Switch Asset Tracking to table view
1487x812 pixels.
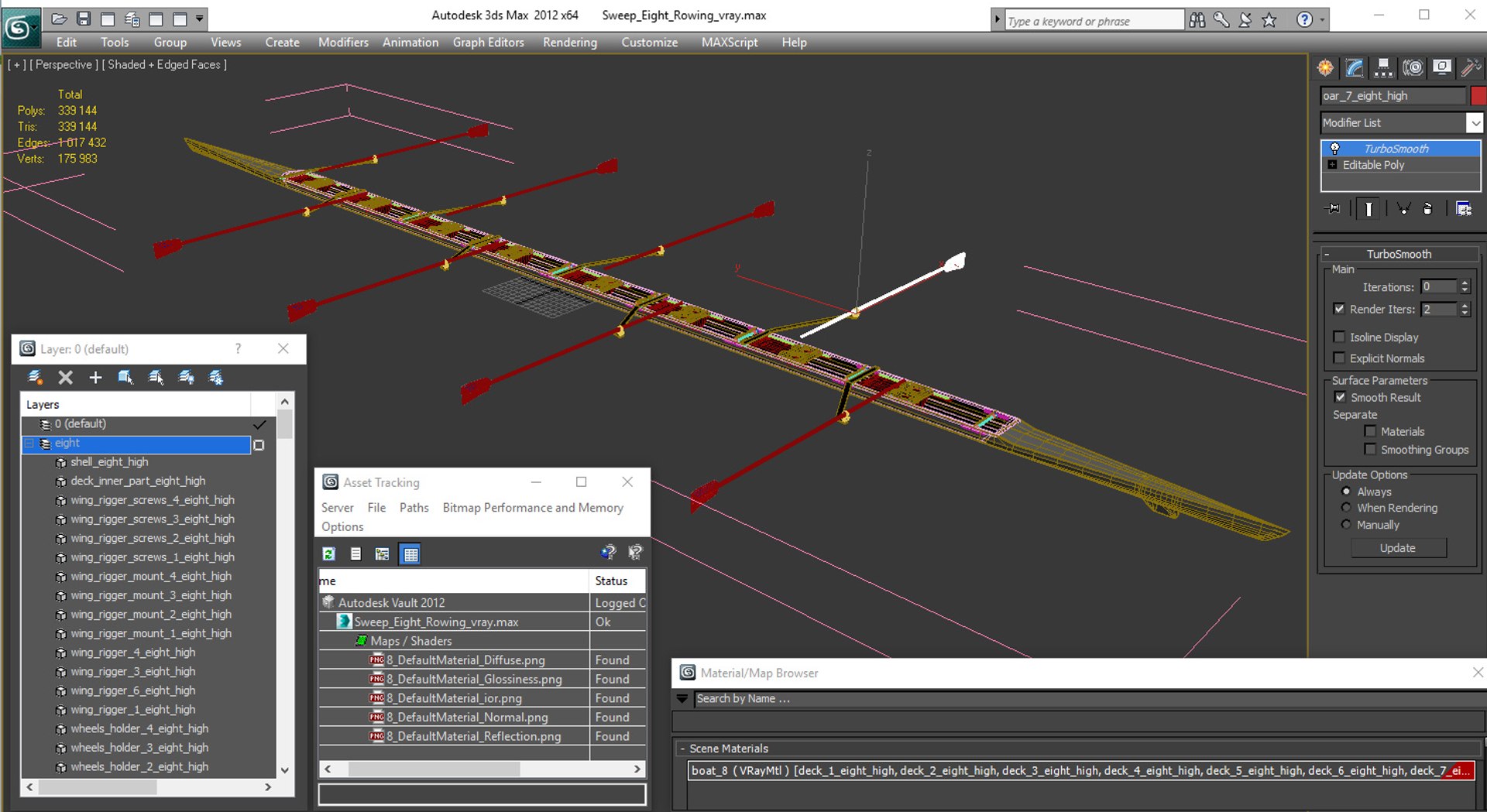click(410, 553)
